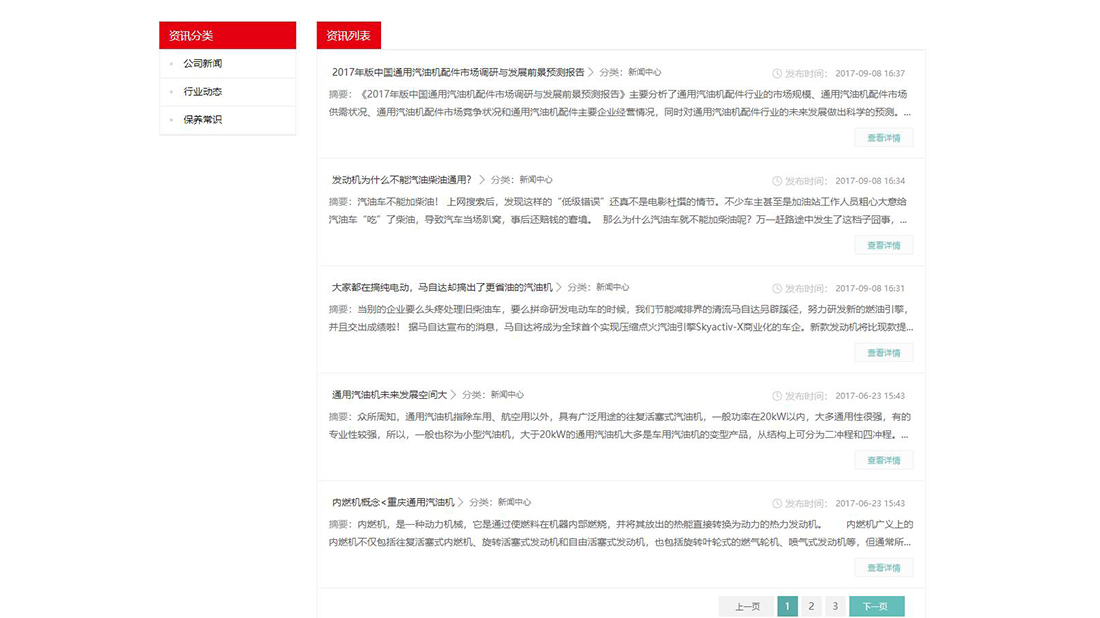Open the 公司新闻 category

(203, 64)
